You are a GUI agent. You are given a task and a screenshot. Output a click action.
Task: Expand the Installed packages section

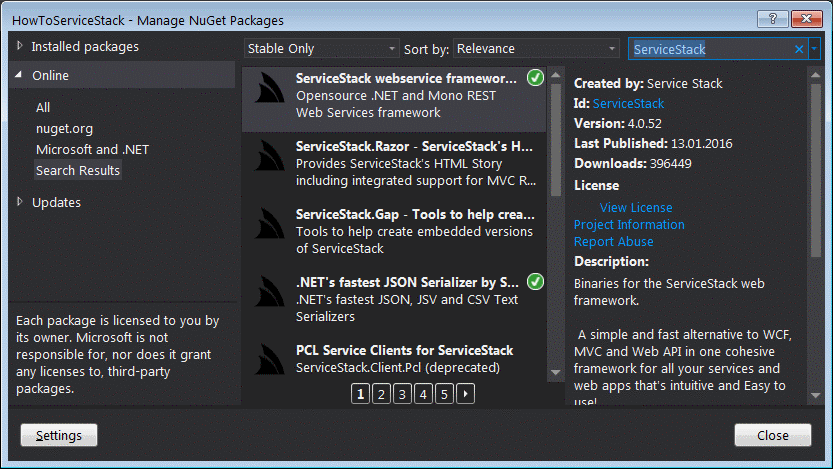click(21, 46)
